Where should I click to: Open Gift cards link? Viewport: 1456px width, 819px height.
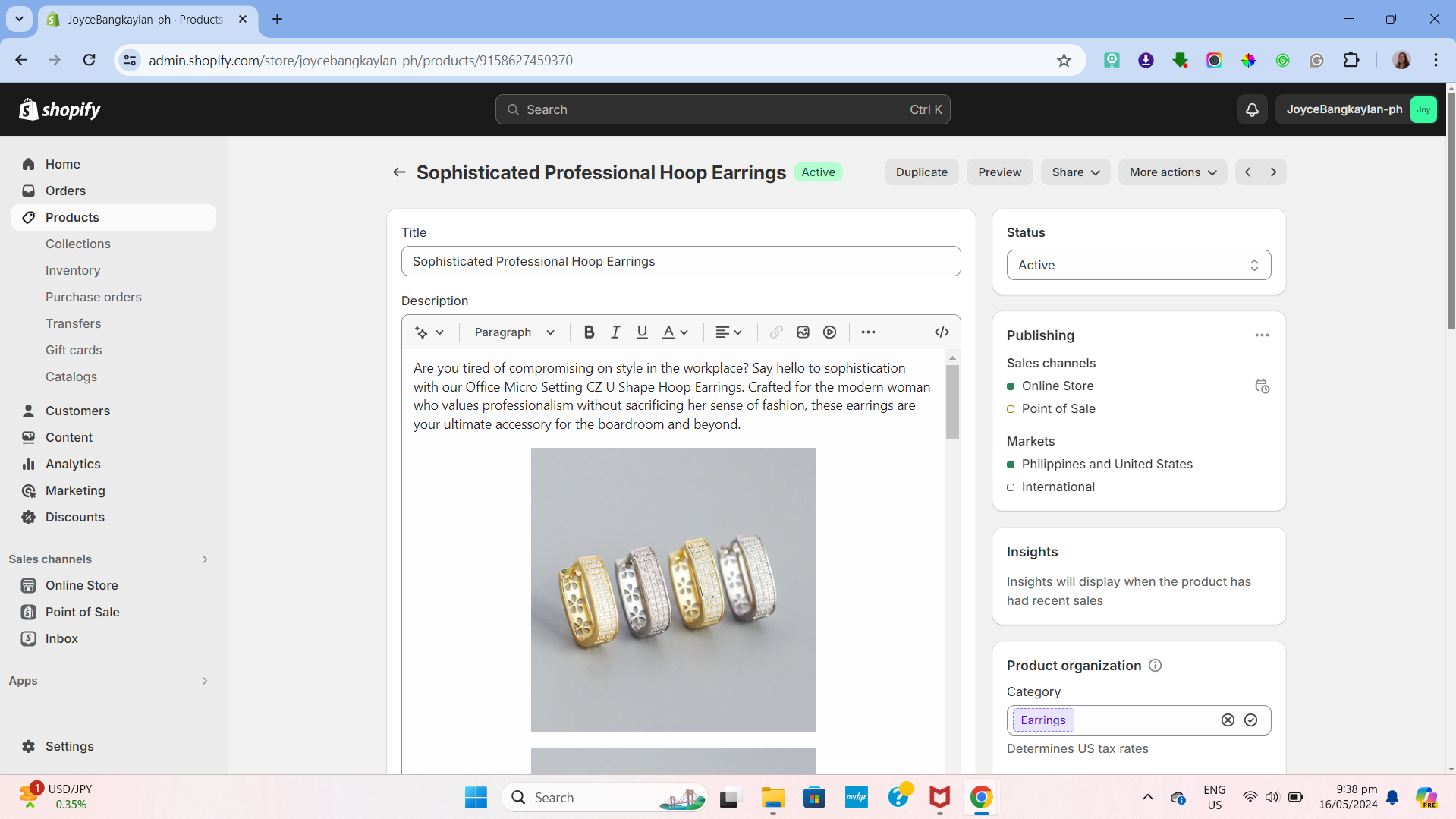coord(74,350)
